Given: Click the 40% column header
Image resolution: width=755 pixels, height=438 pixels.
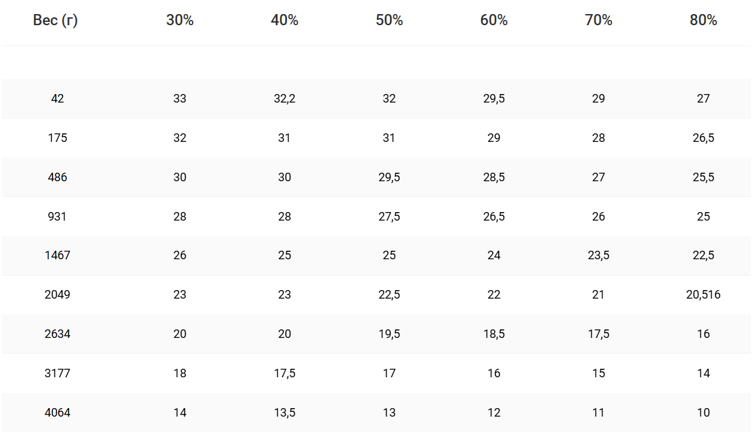Looking at the screenshot, I should click(284, 21).
